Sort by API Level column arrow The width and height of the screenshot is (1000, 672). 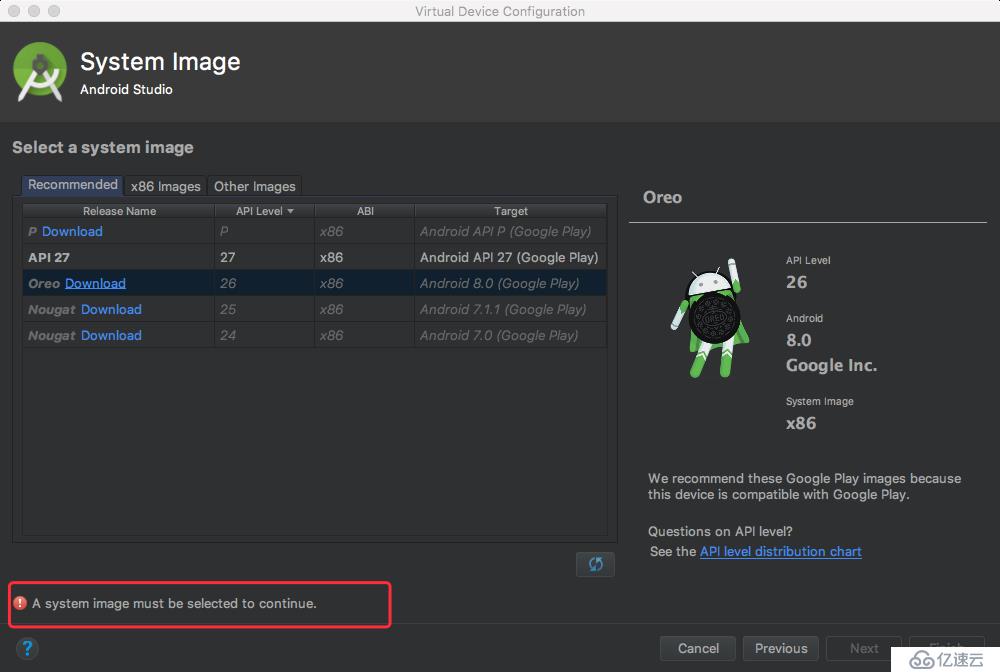290,211
